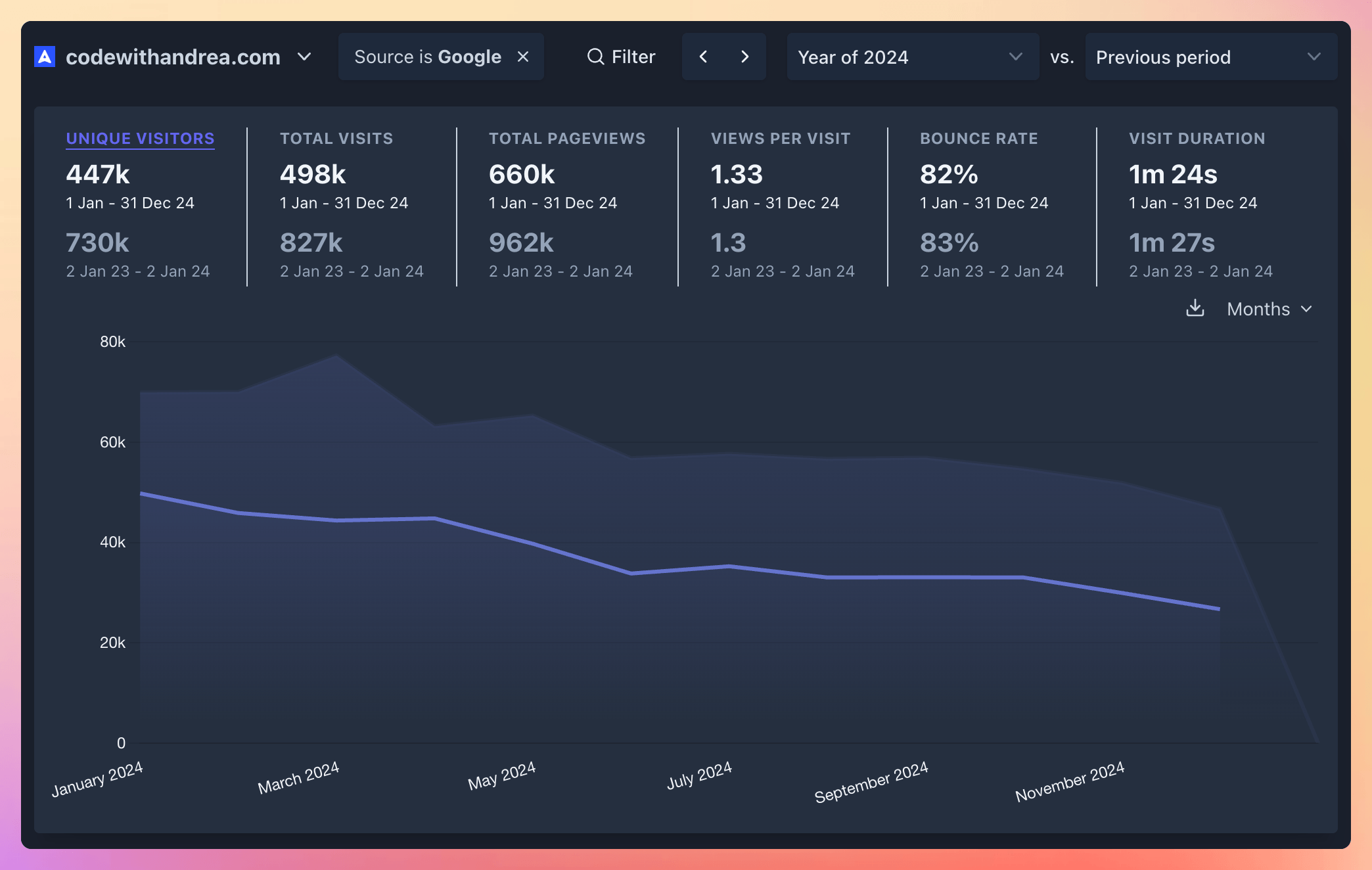Click the 730k comparison value

(97, 242)
